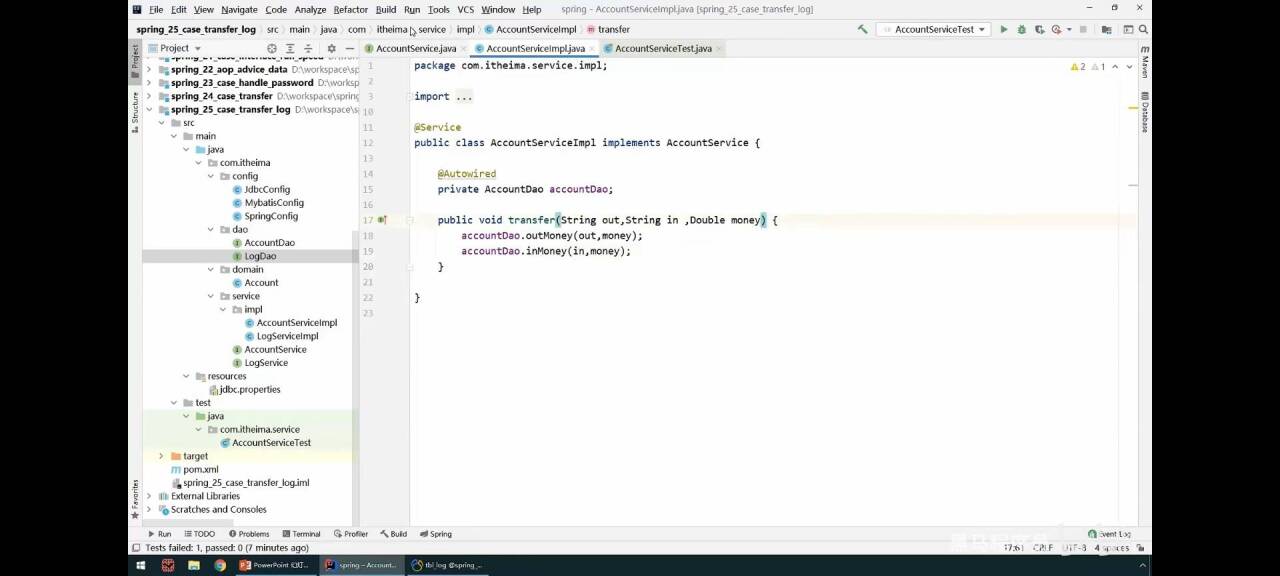Screen dimensions: 1280x576
Task: Open the Terminal tool window
Action: 301,534
